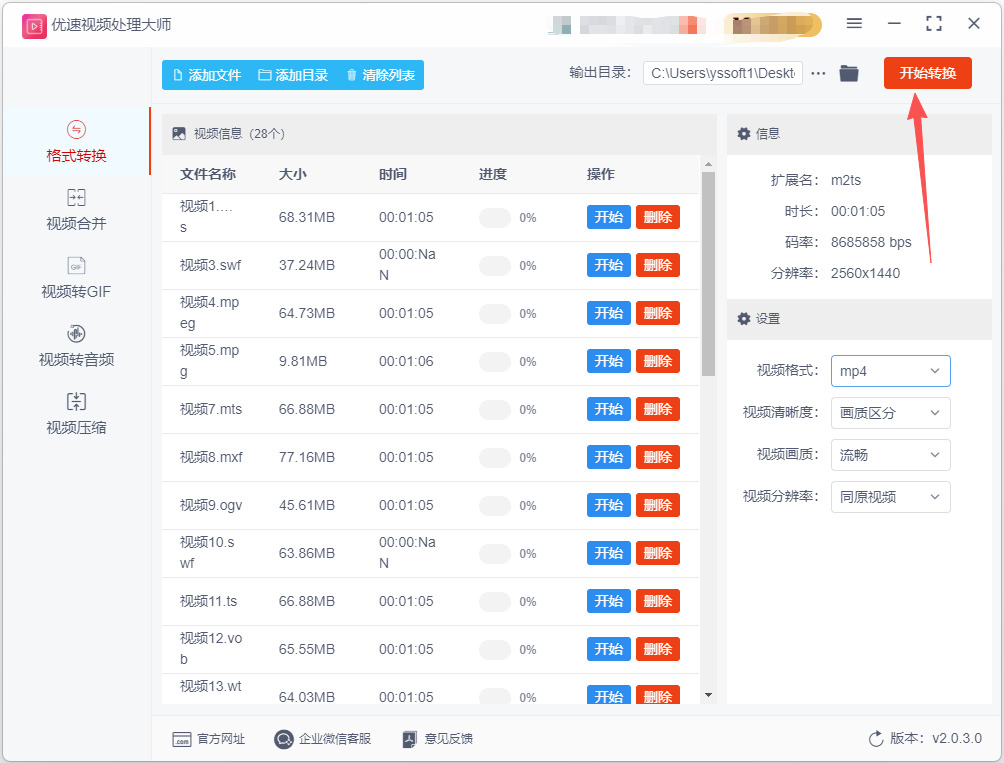This screenshot has width=1004, height=763.
Task: Click the output directory path field
Action: 723,73
